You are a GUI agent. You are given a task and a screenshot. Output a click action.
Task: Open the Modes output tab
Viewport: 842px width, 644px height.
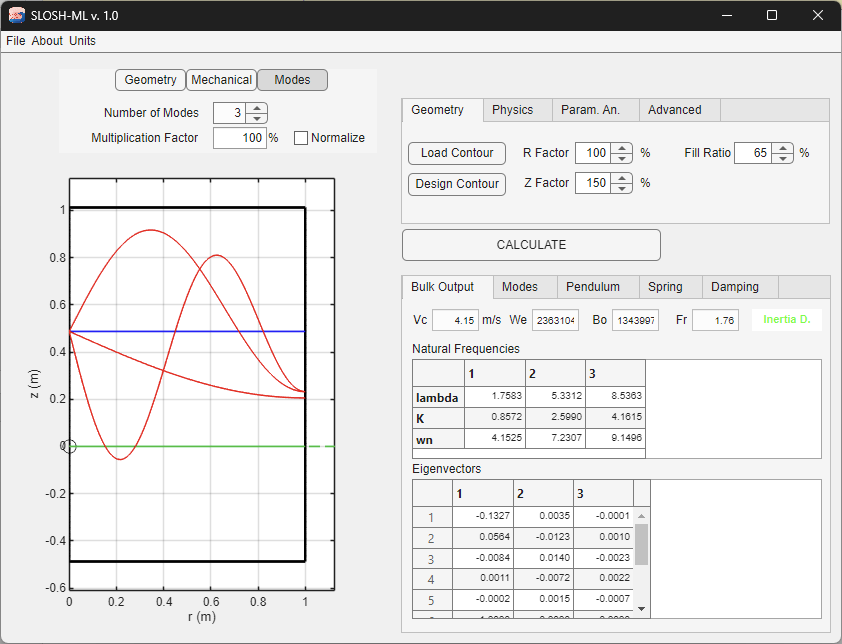pyautogui.click(x=524, y=286)
